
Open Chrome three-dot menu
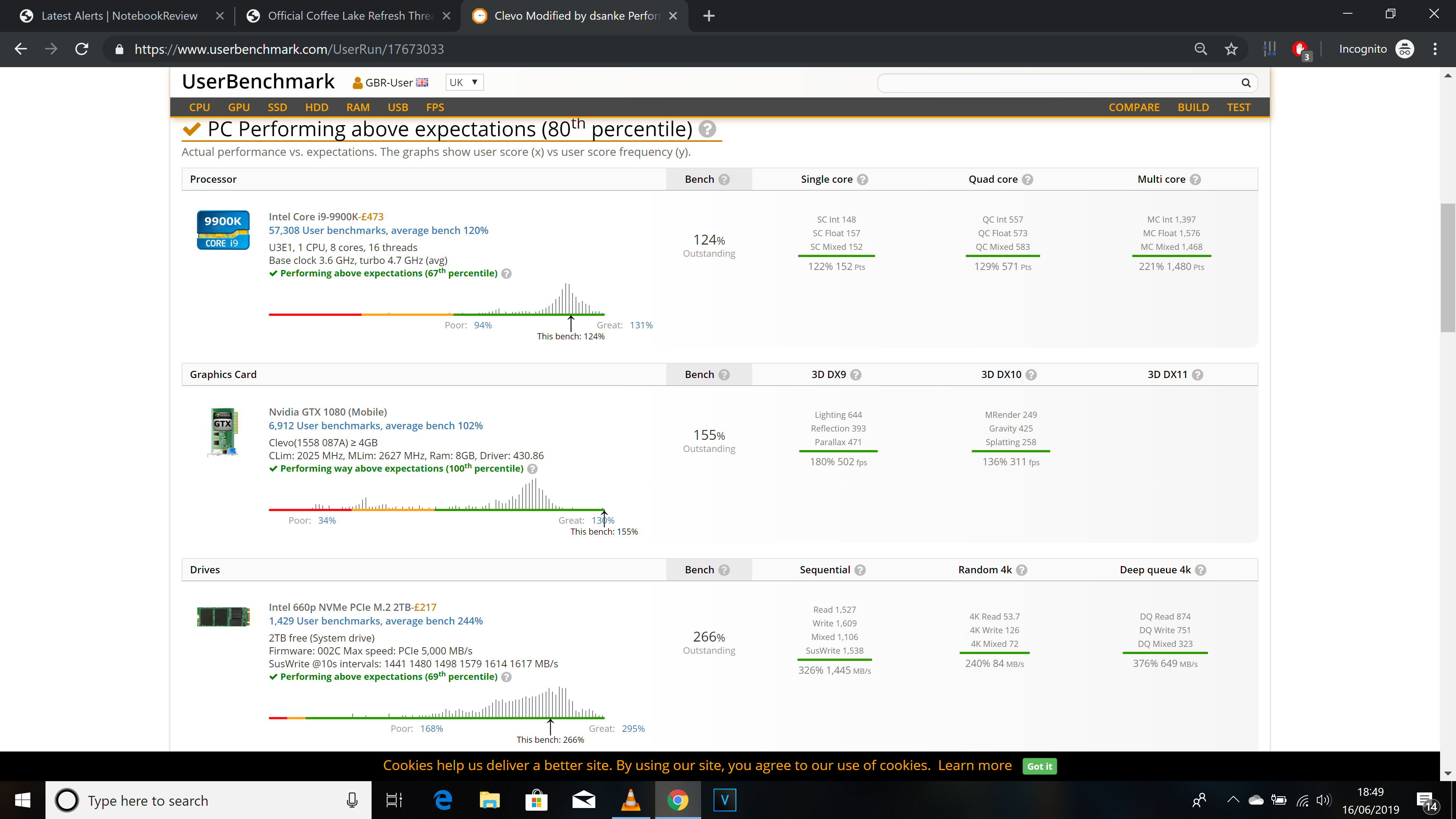[1435, 49]
